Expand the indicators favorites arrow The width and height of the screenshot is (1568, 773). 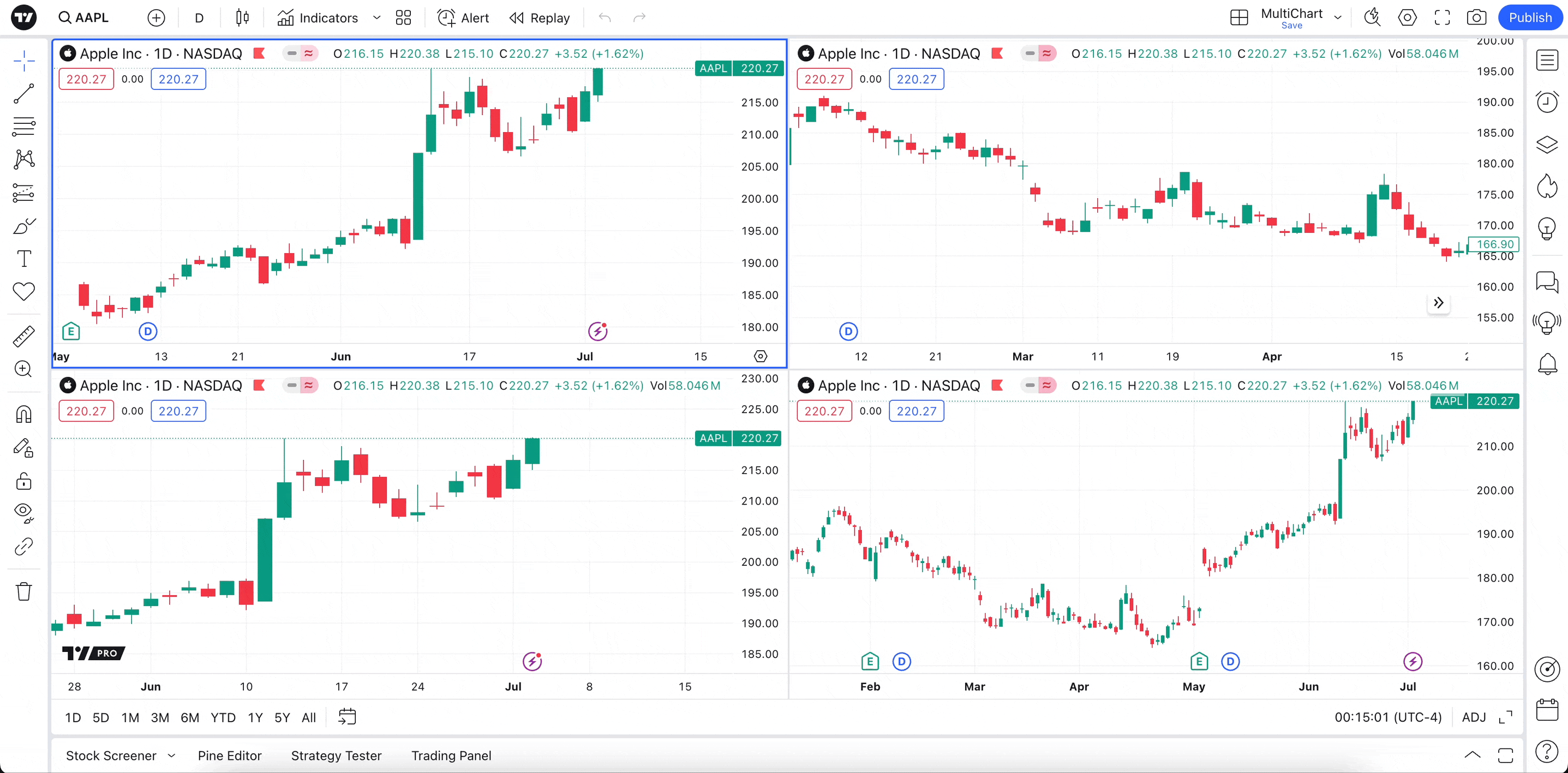click(x=377, y=17)
